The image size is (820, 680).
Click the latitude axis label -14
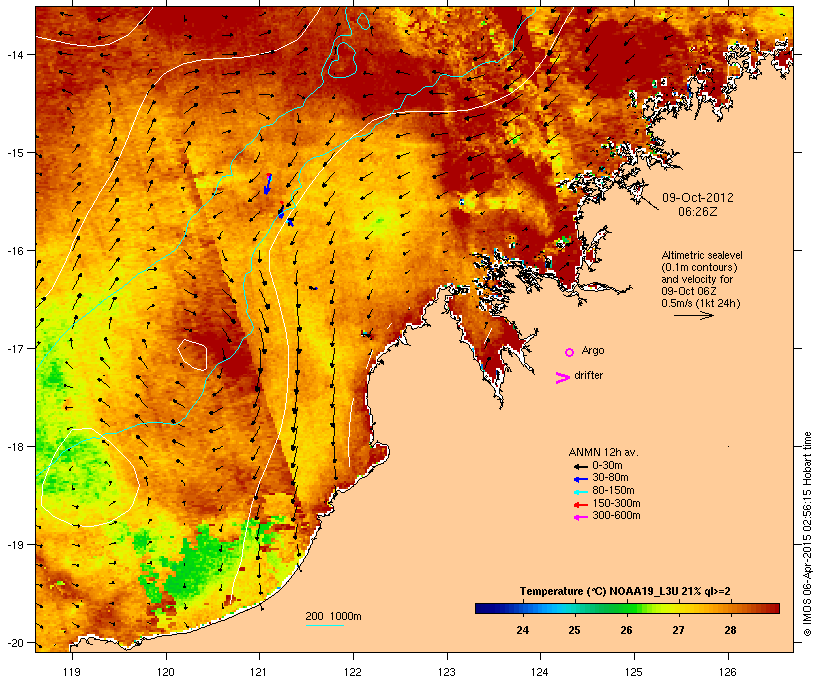pyautogui.click(x=15, y=54)
